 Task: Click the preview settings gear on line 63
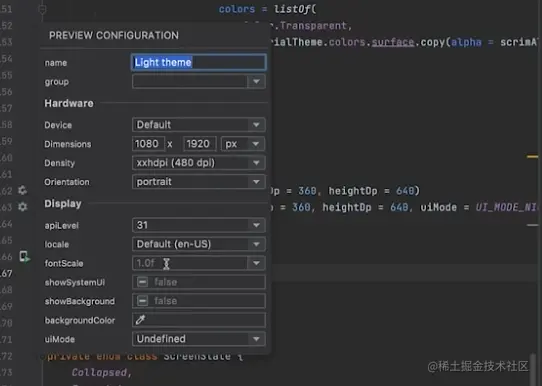[22, 207]
